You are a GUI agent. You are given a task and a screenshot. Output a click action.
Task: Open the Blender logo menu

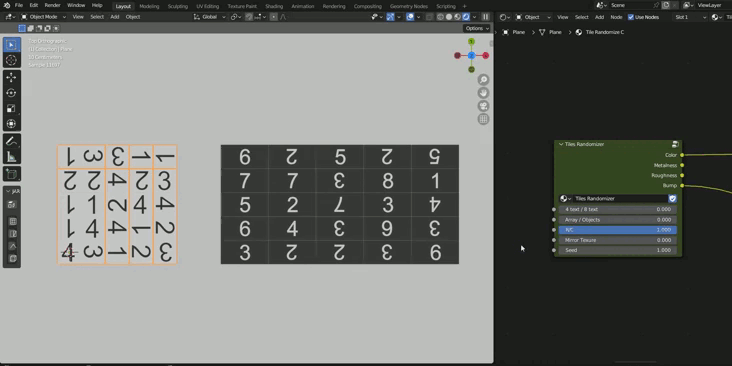point(7,6)
